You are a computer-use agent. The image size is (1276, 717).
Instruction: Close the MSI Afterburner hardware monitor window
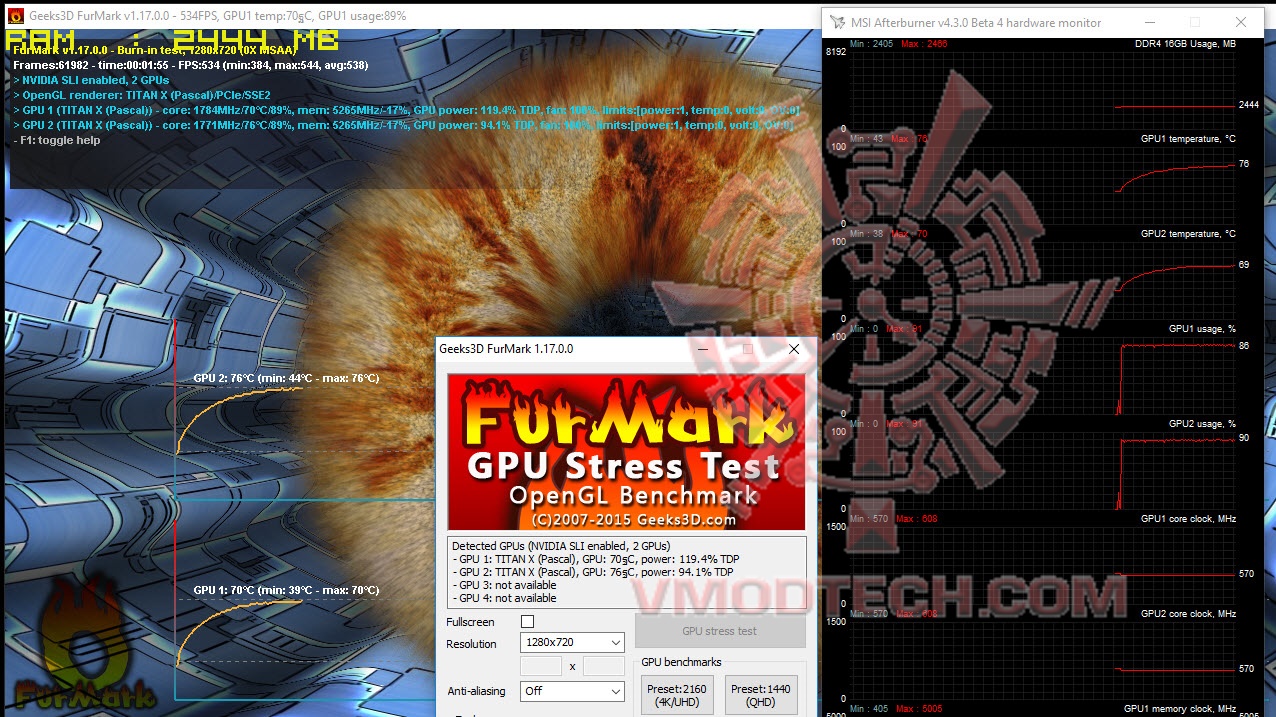1240,22
